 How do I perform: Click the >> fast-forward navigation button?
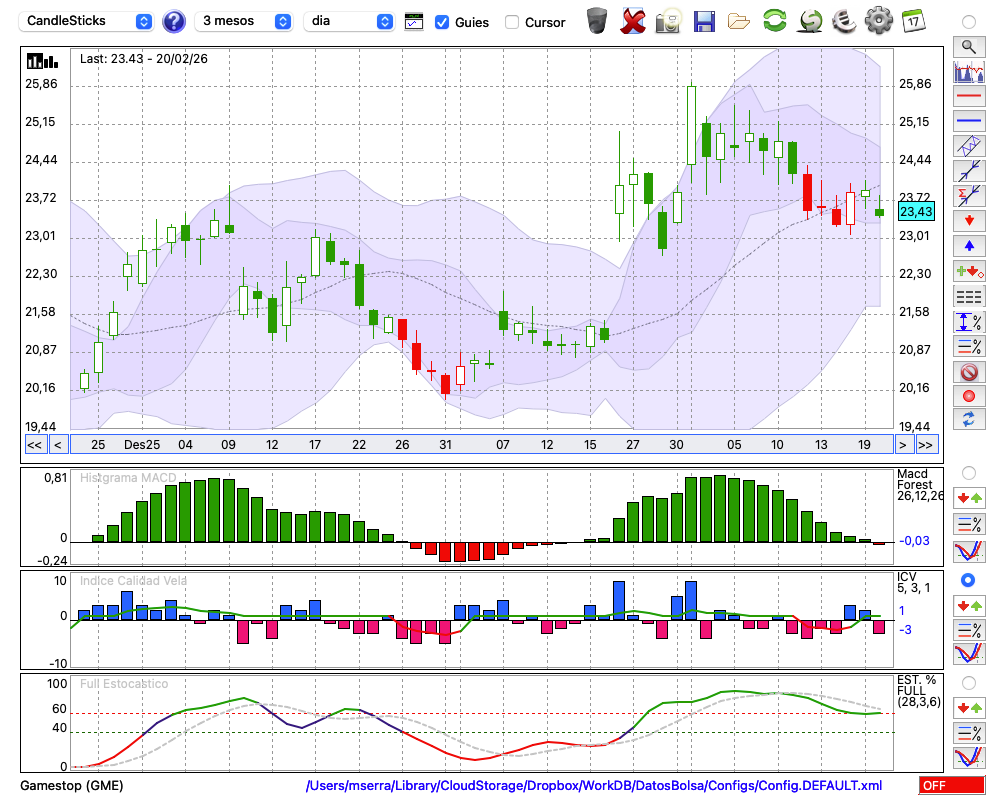(926, 445)
